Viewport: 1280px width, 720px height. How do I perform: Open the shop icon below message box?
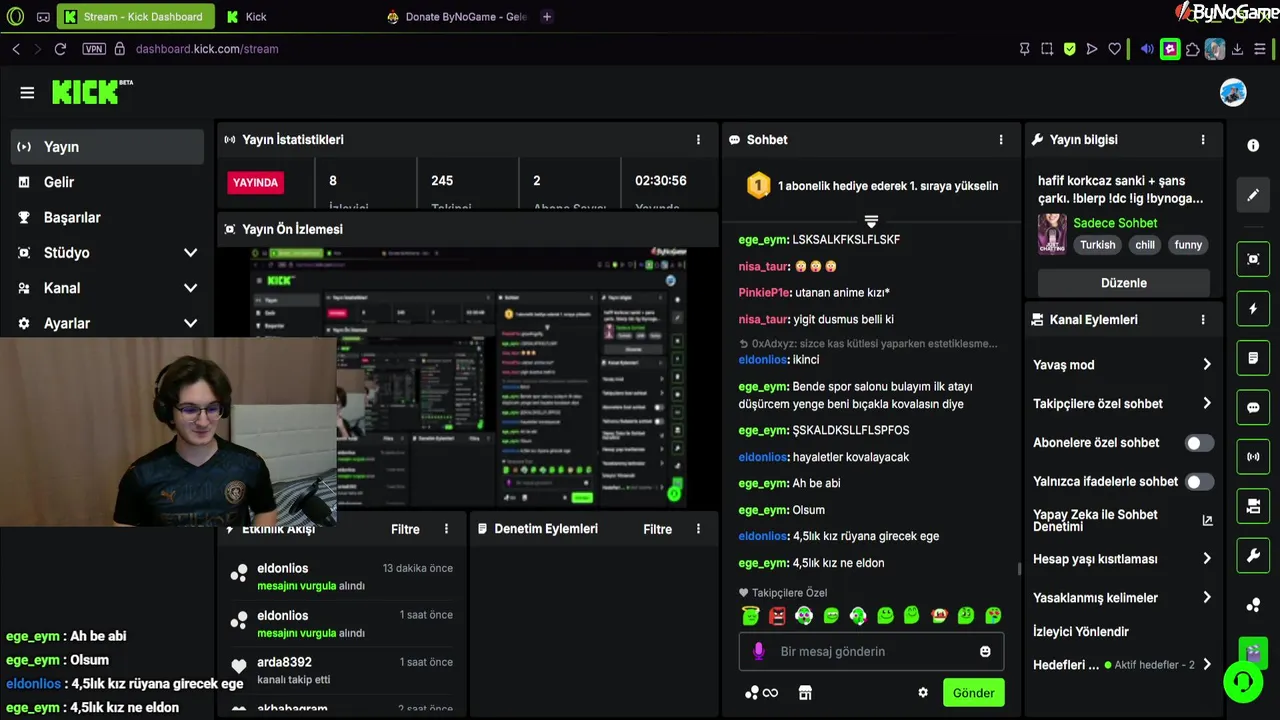click(x=805, y=692)
